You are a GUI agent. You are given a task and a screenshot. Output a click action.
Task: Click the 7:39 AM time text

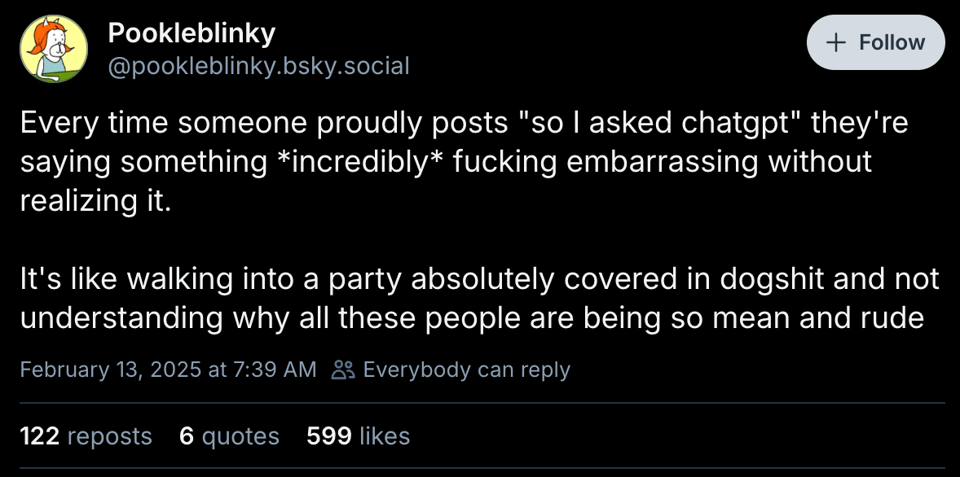point(273,370)
